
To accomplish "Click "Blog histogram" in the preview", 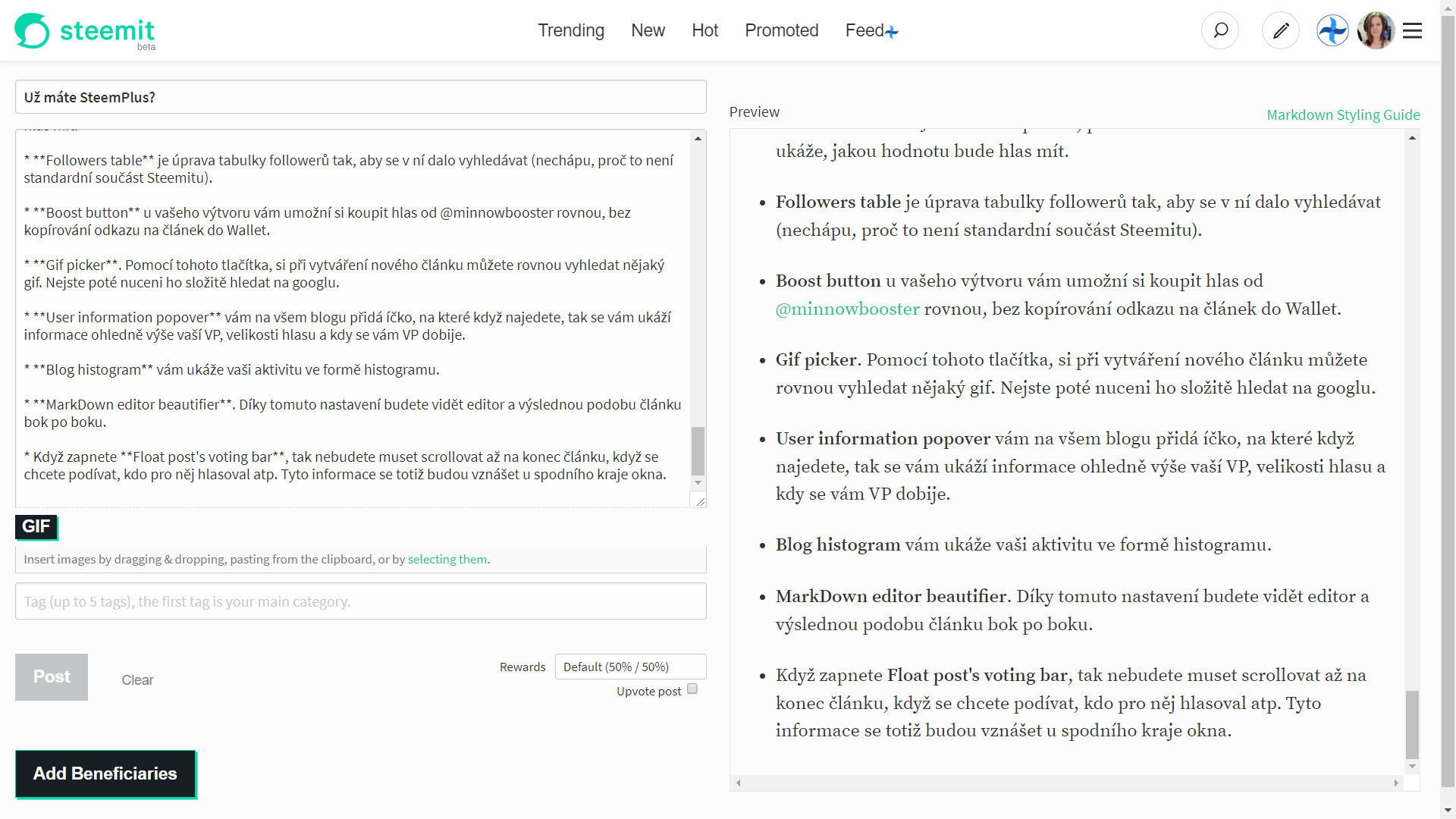I will (838, 544).
